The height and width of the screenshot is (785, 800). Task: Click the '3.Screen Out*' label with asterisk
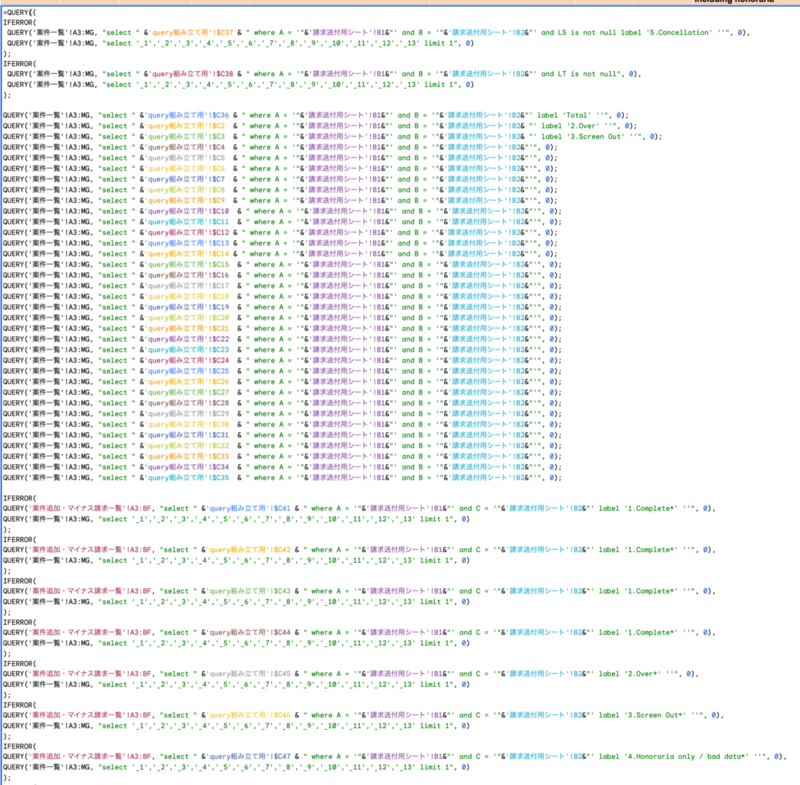point(656,715)
